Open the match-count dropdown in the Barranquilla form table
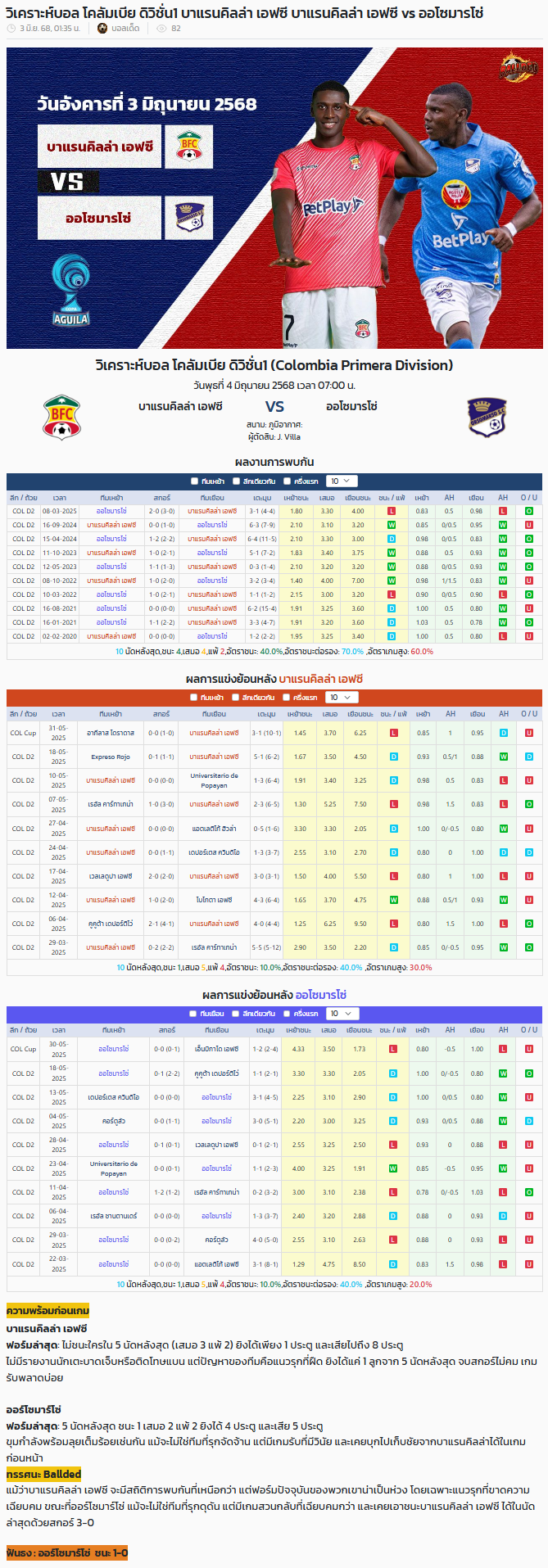The width and height of the screenshot is (548, 1568). pyautogui.click(x=341, y=698)
